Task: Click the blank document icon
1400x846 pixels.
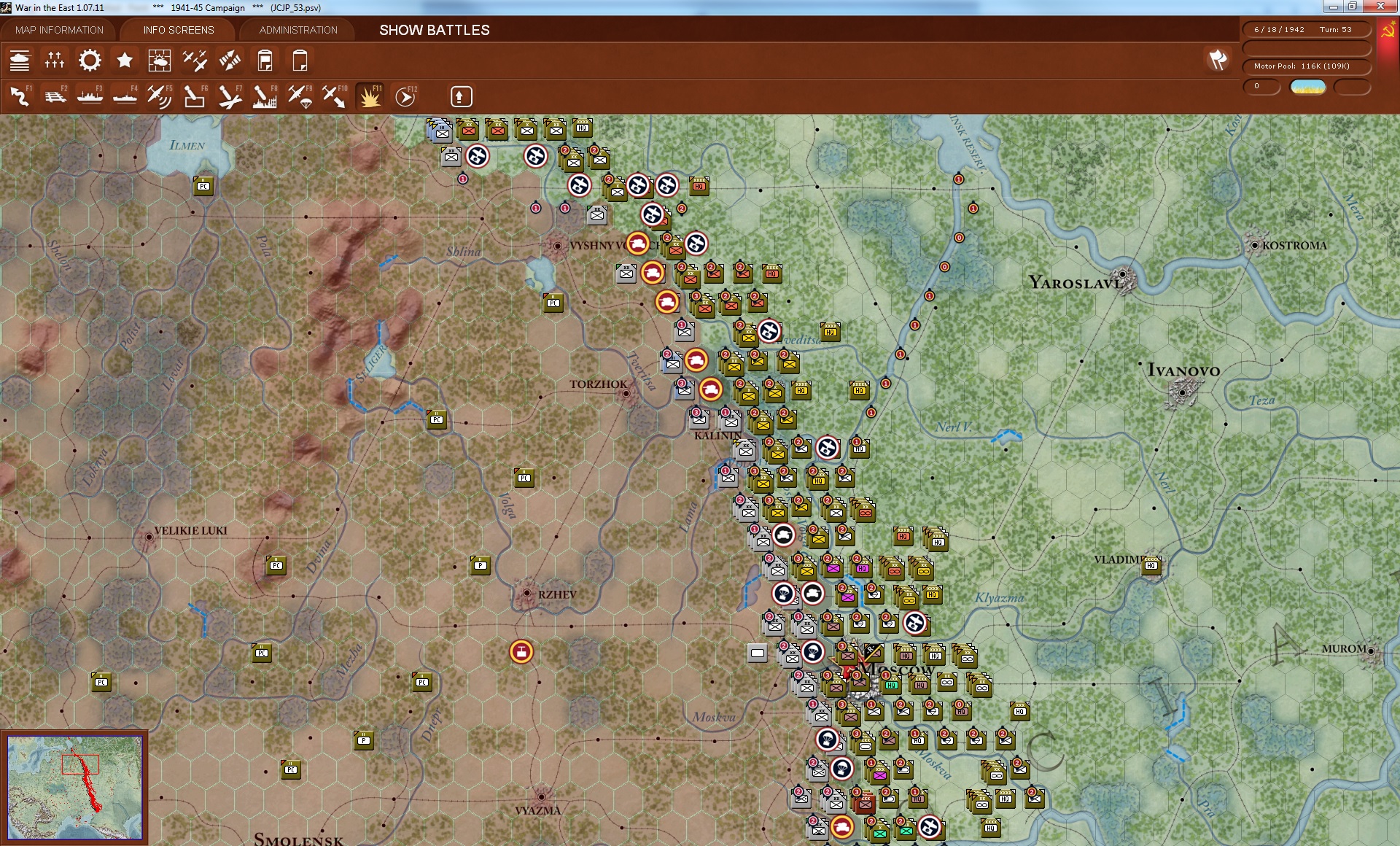Action: click(300, 61)
